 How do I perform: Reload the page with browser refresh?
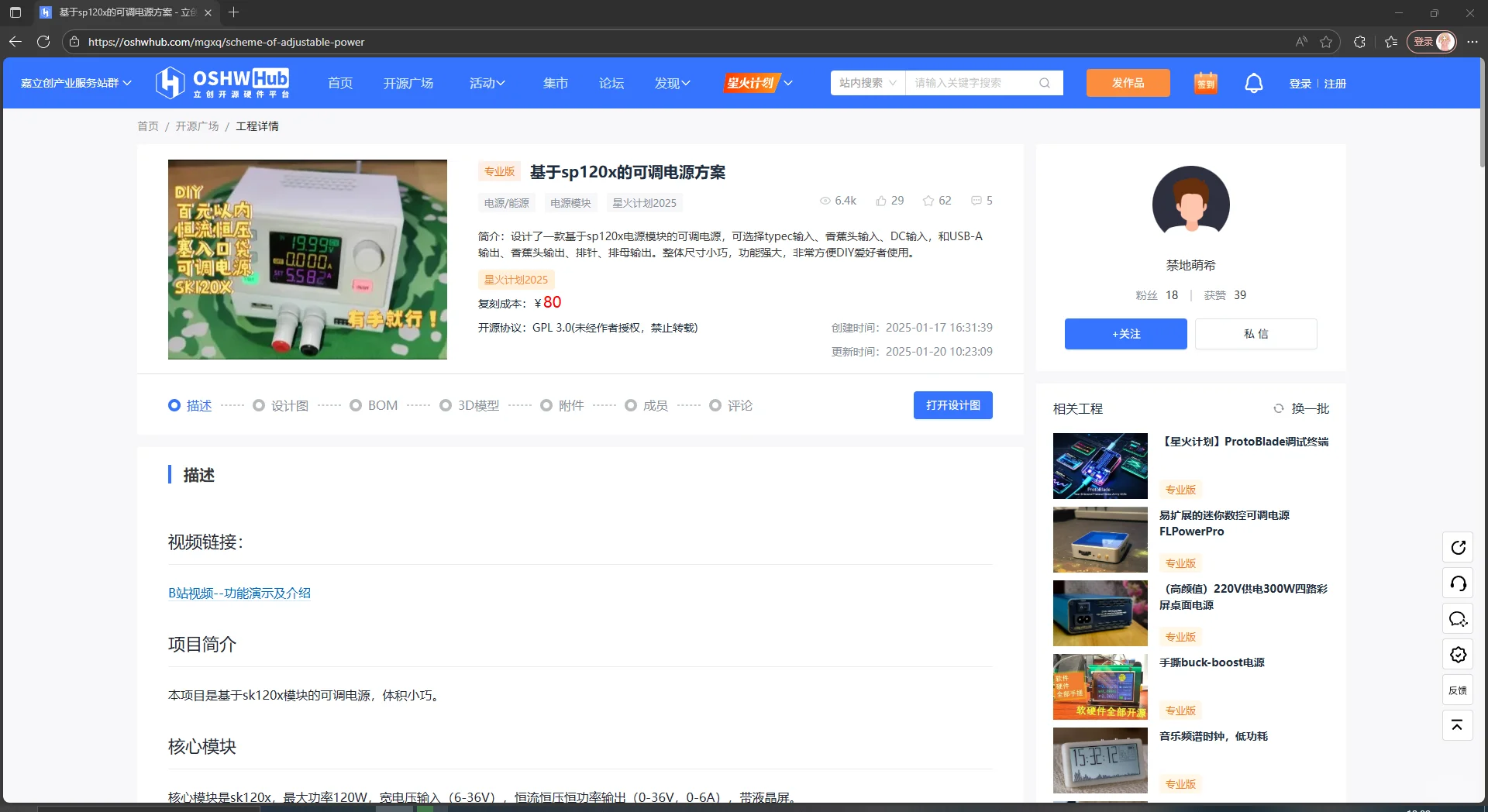click(x=43, y=42)
